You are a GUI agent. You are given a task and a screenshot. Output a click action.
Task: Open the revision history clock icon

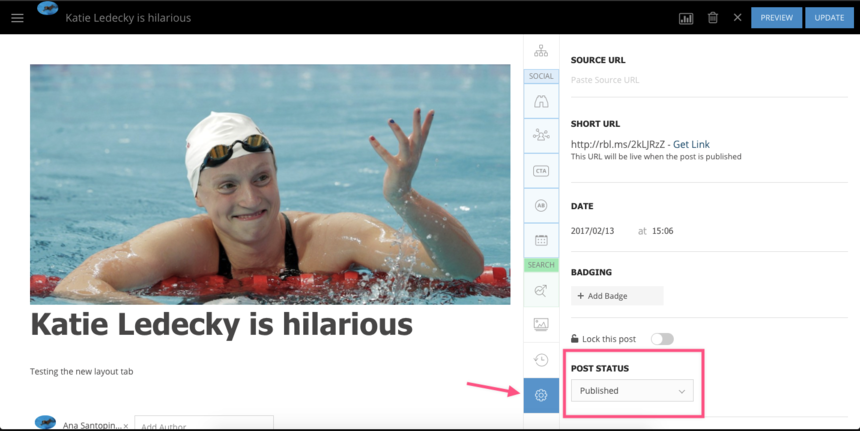tap(541, 360)
